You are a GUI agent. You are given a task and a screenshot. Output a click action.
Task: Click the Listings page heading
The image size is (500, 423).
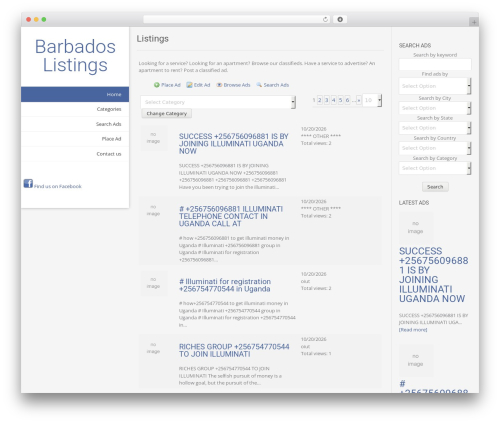click(x=153, y=39)
